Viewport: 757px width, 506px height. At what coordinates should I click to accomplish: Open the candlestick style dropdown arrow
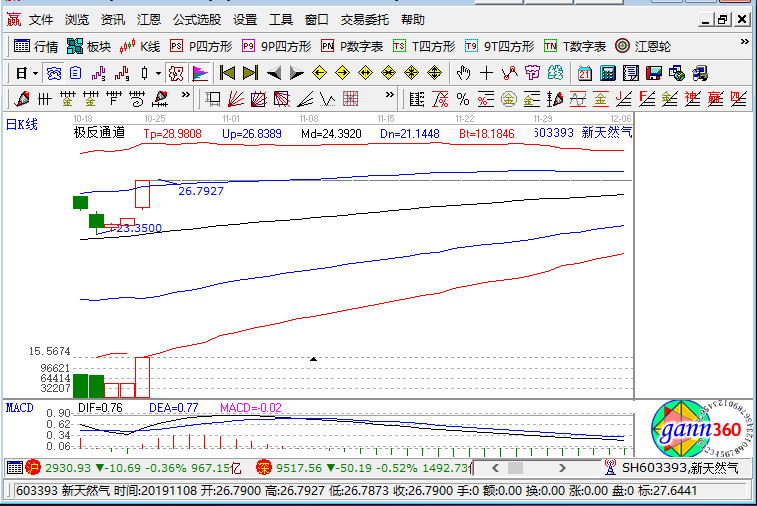click(158, 73)
